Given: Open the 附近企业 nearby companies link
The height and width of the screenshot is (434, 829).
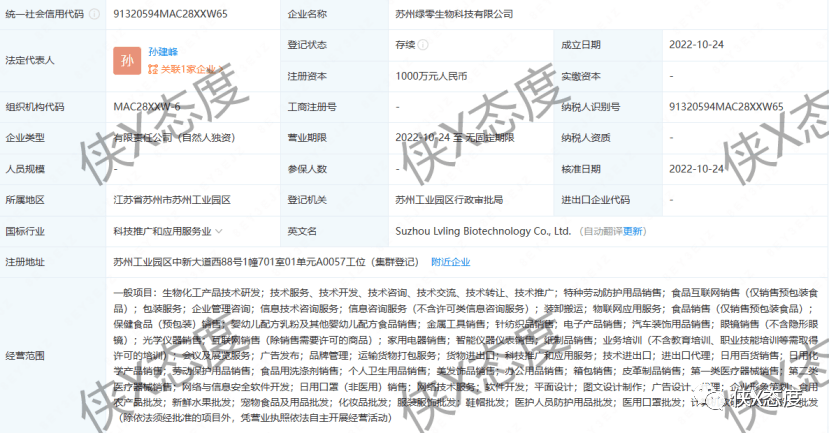Looking at the screenshot, I should coord(450,262).
